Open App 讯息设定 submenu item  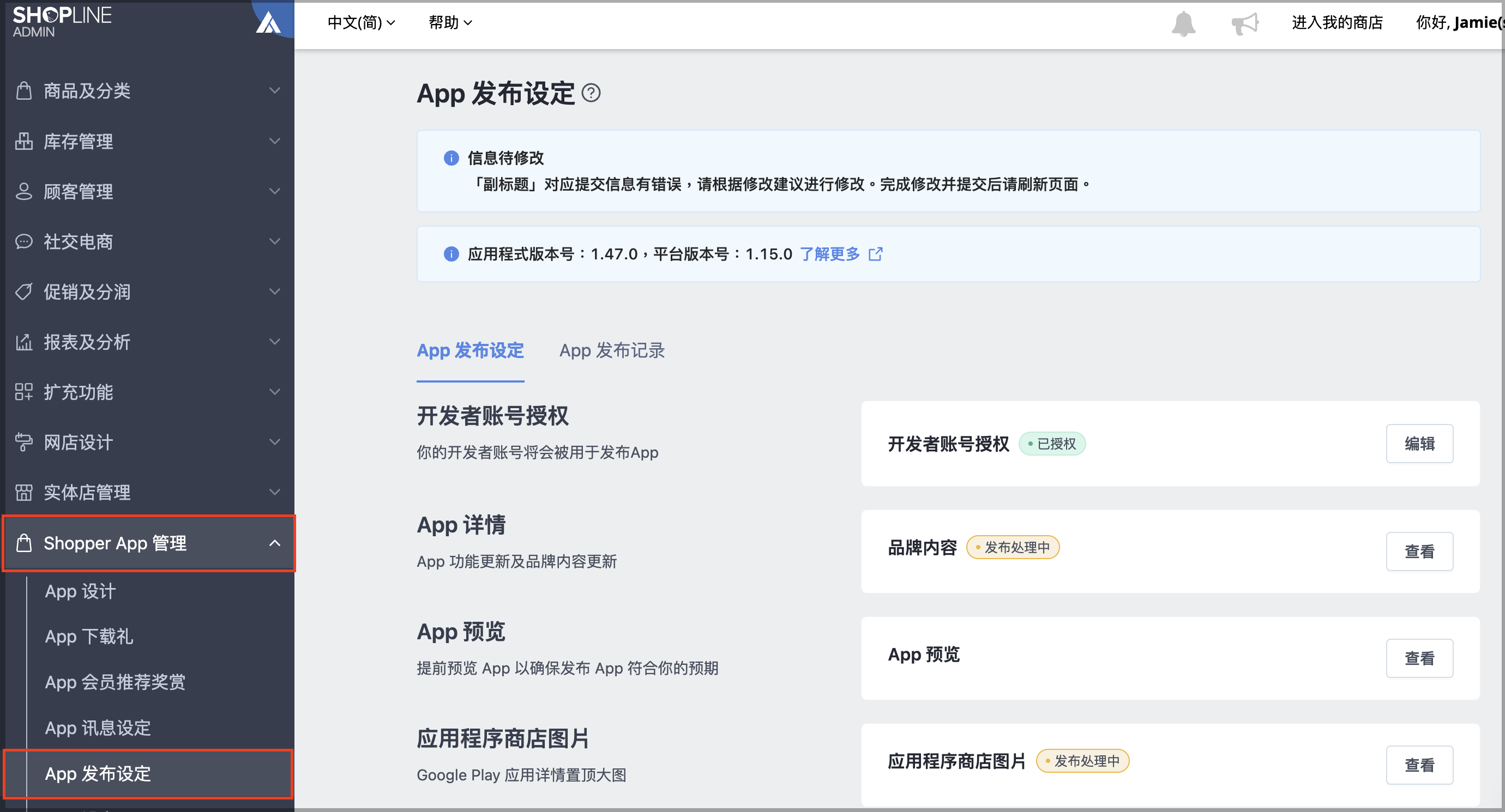[98, 728]
